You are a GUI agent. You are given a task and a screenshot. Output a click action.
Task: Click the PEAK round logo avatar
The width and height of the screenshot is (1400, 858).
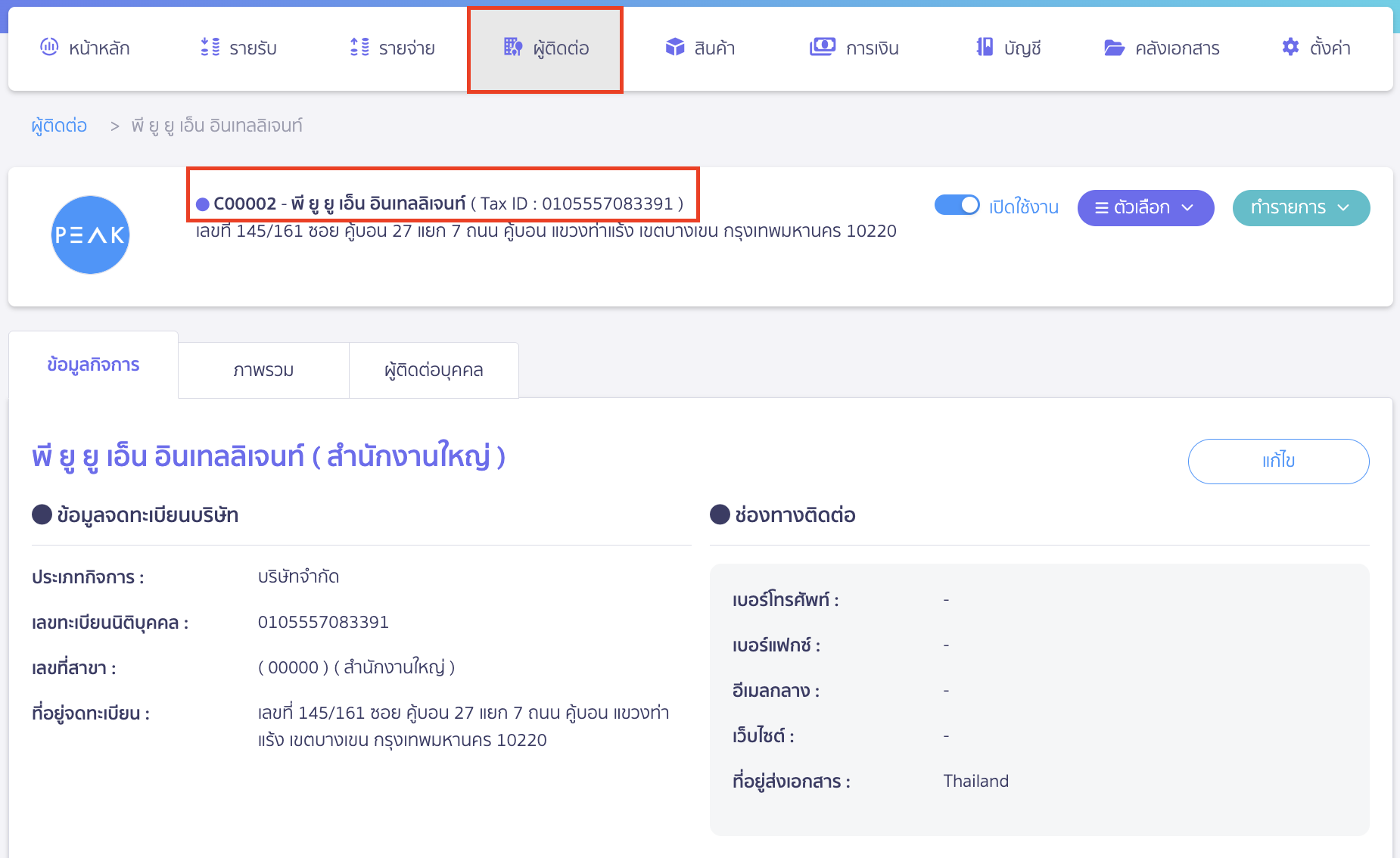pos(91,235)
